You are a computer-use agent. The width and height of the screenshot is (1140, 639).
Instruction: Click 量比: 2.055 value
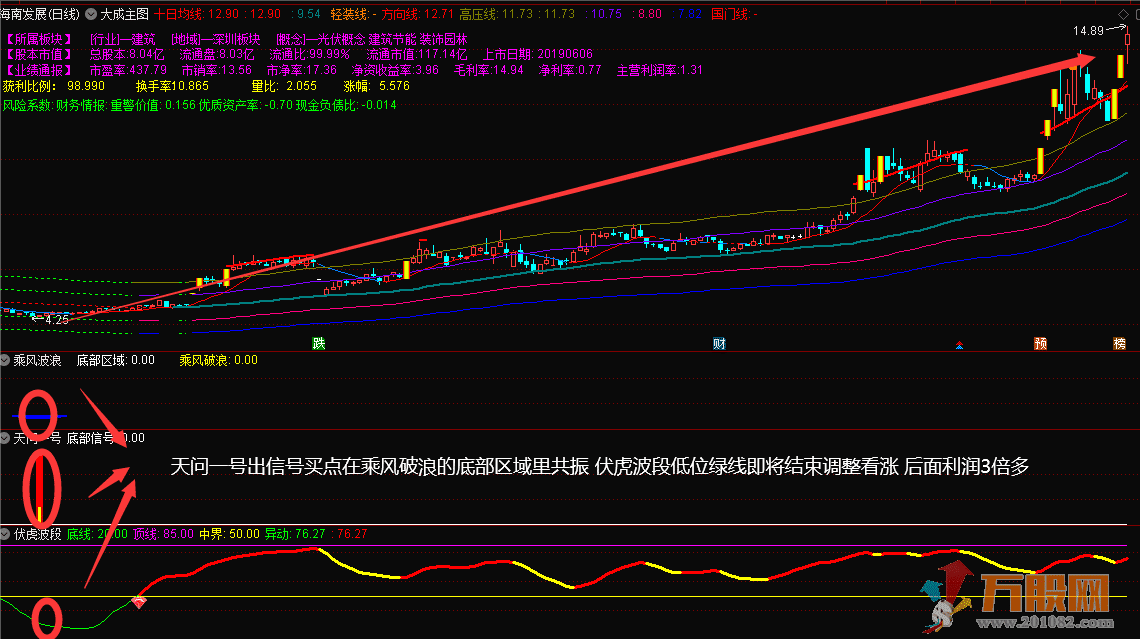(284, 87)
